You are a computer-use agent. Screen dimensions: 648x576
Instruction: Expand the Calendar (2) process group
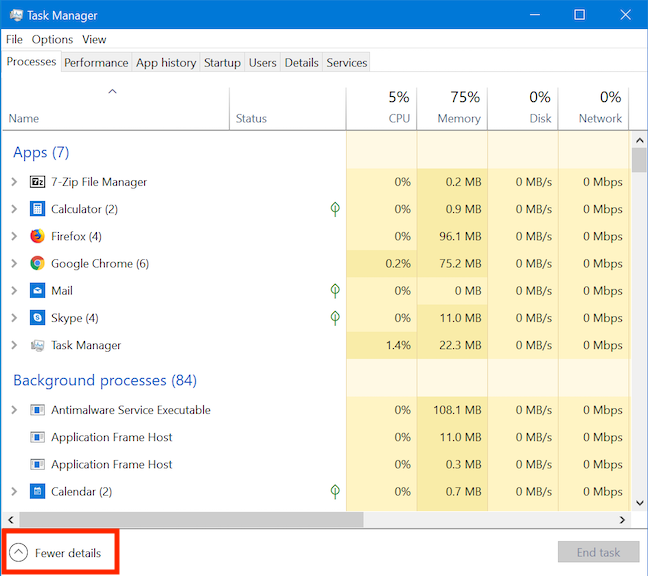pos(14,491)
